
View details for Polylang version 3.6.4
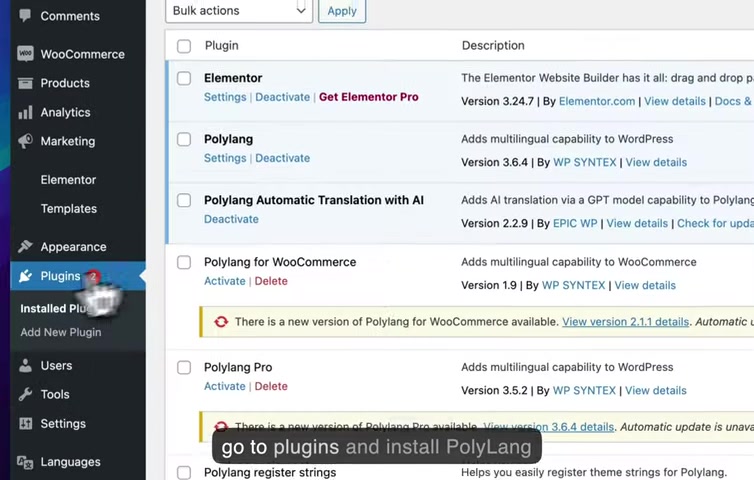(x=656, y=162)
